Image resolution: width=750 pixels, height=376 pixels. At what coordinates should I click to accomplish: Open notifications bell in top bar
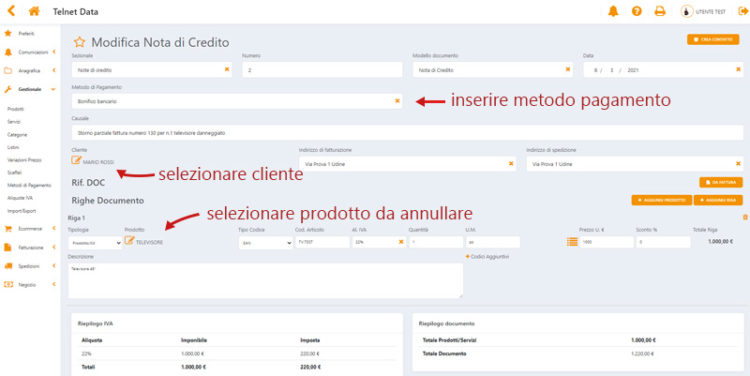(x=613, y=11)
